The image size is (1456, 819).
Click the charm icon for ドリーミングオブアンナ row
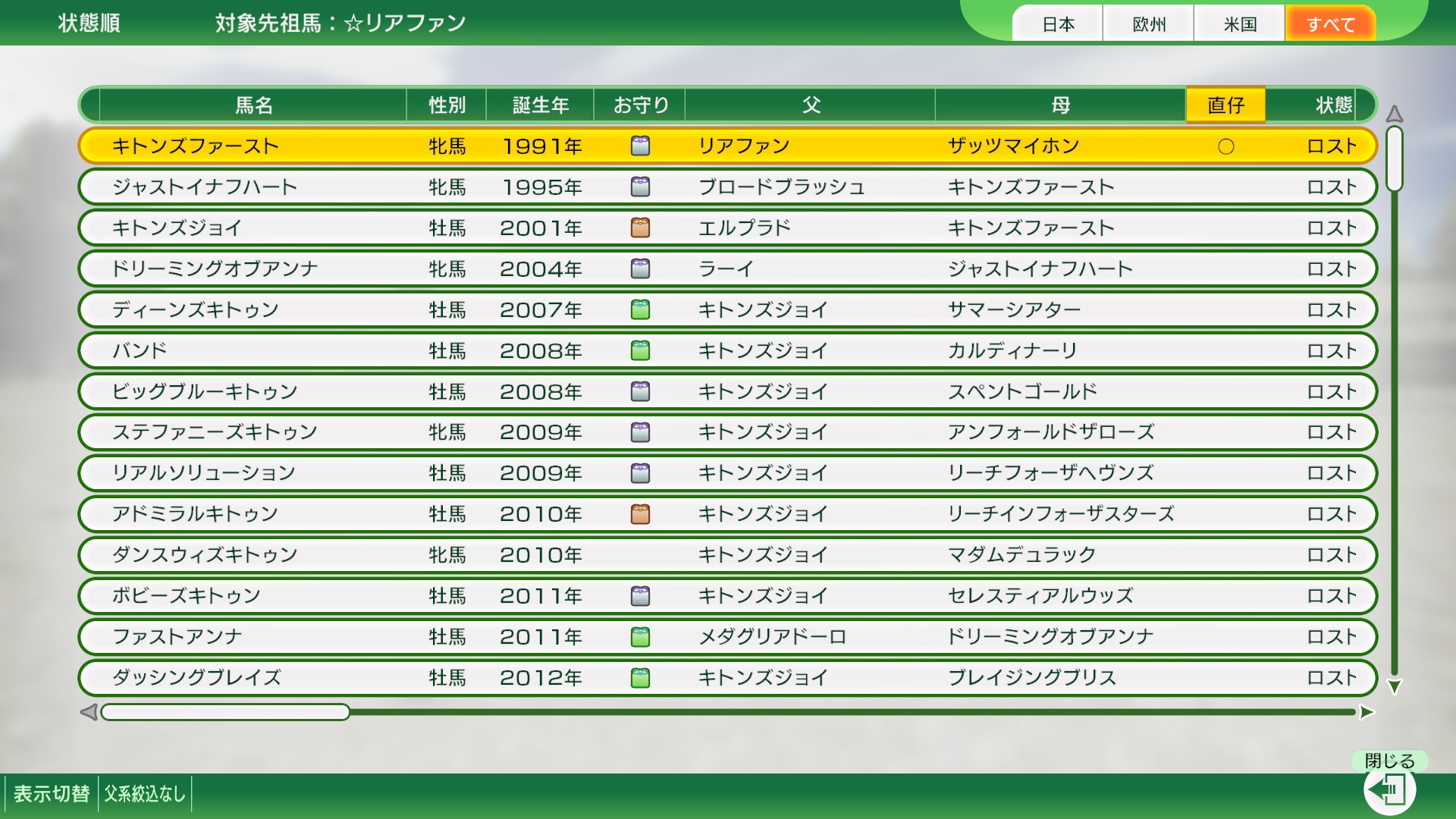(640, 268)
